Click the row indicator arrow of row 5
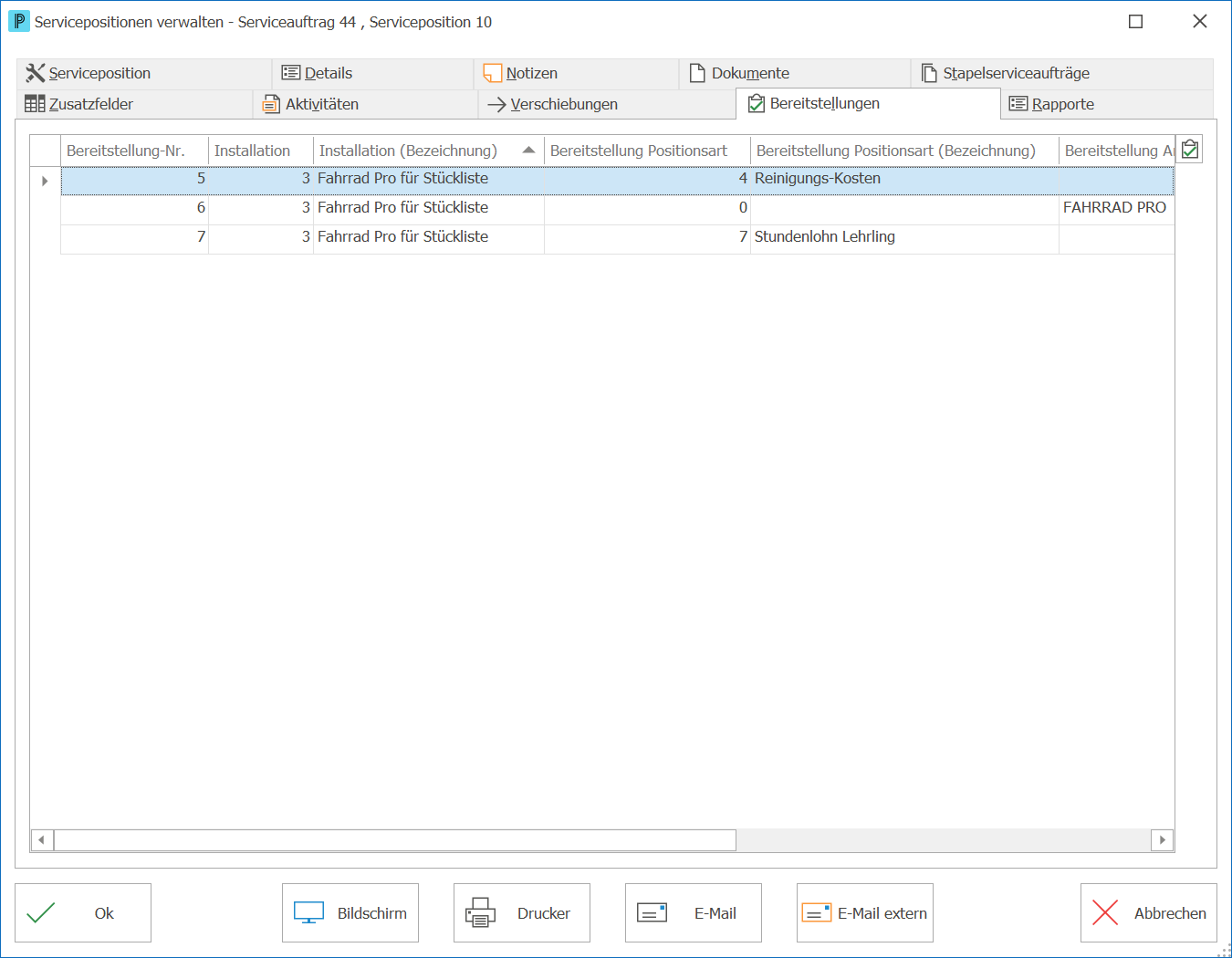1232x958 pixels. [x=45, y=181]
